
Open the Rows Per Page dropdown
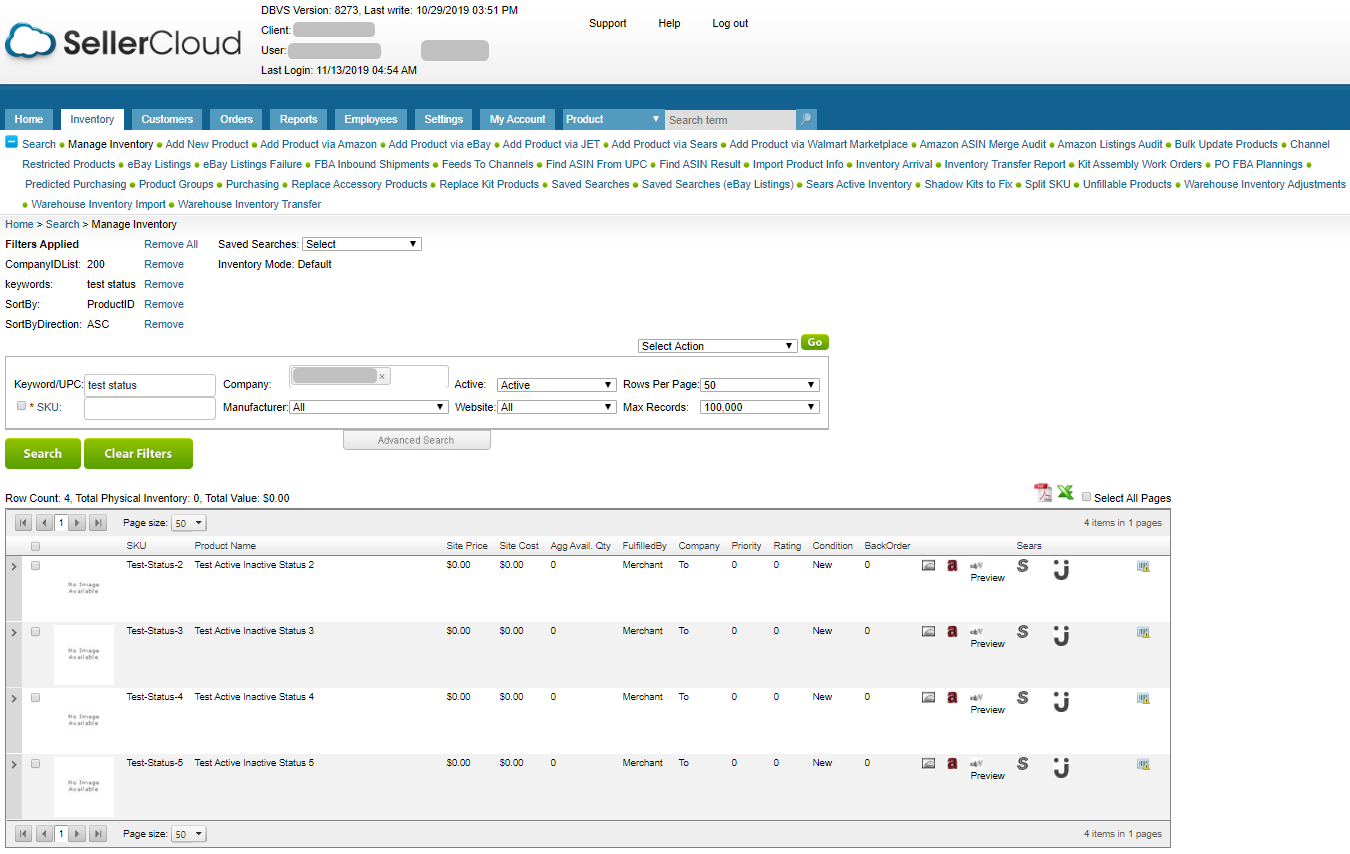(760, 385)
